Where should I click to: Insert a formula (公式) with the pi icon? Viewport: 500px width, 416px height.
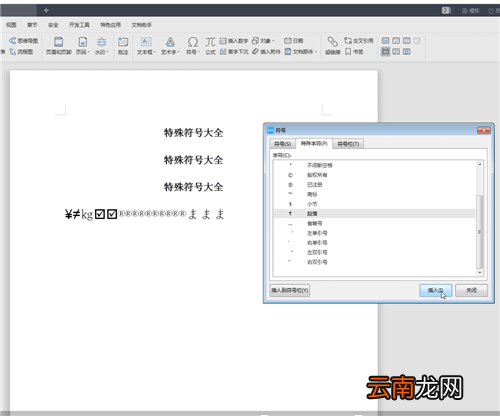pyautogui.click(x=210, y=46)
